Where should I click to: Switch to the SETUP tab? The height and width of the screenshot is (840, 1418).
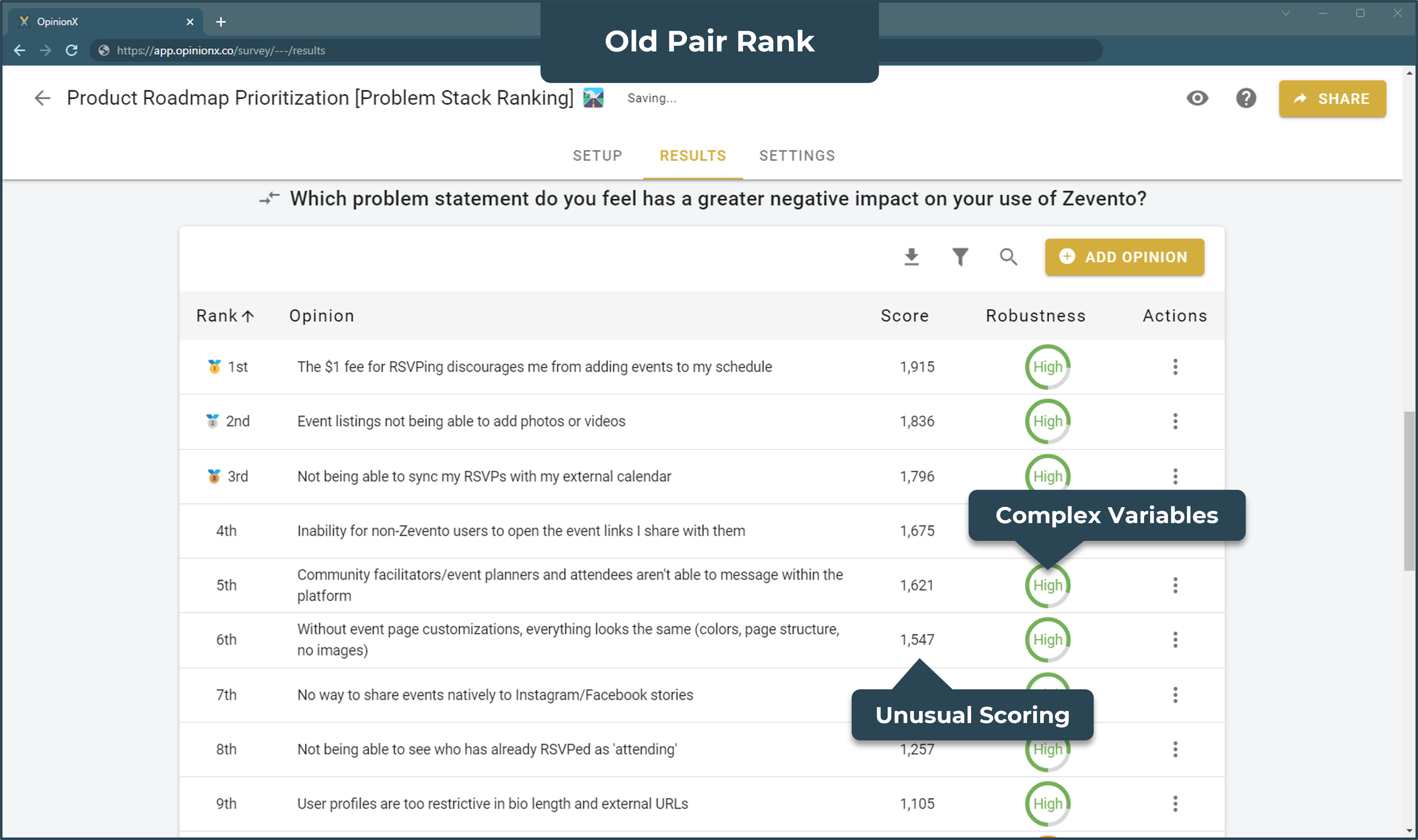click(x=597, y=156)
